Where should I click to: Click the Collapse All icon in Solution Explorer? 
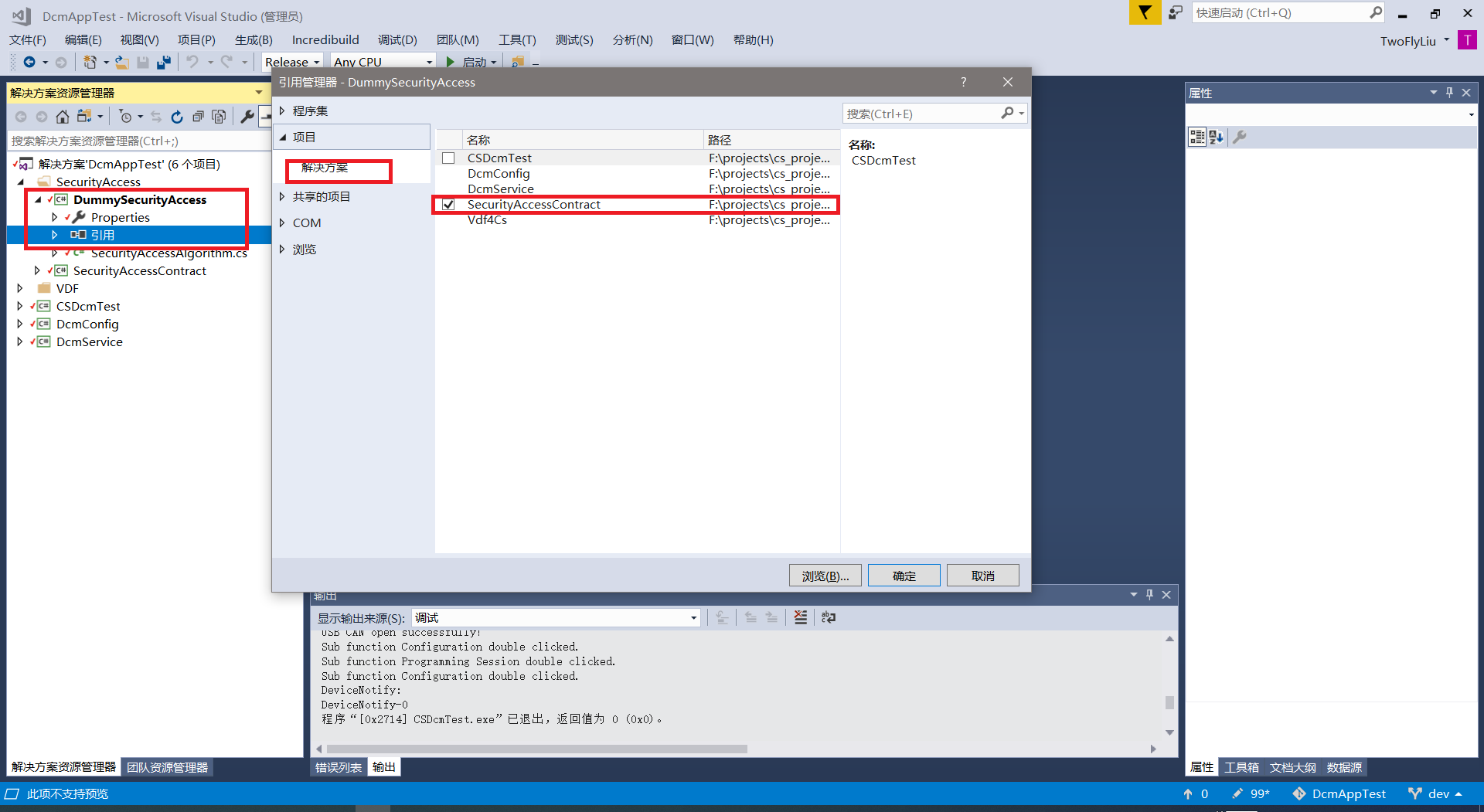[198, 117]
